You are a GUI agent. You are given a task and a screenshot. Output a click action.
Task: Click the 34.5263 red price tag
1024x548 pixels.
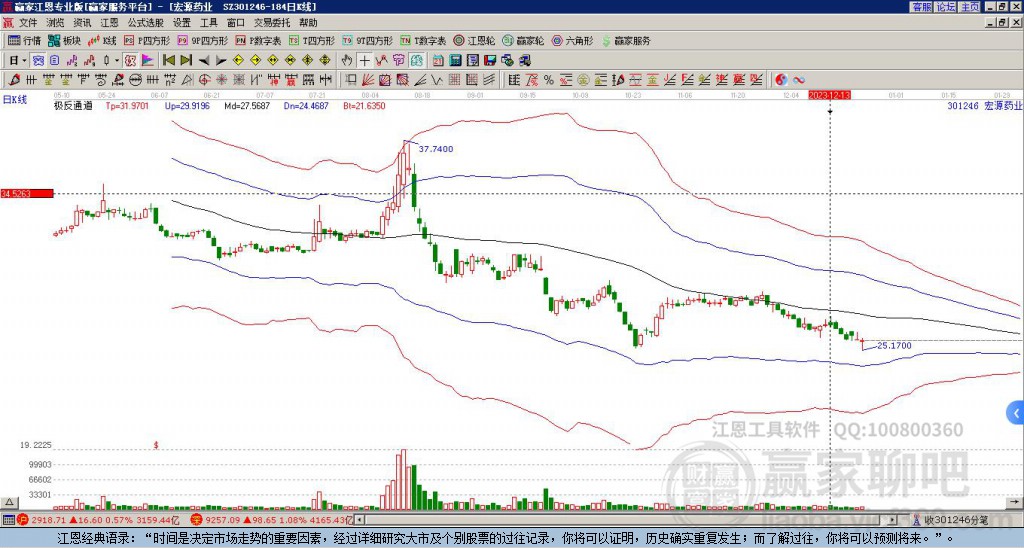[26, 194]
